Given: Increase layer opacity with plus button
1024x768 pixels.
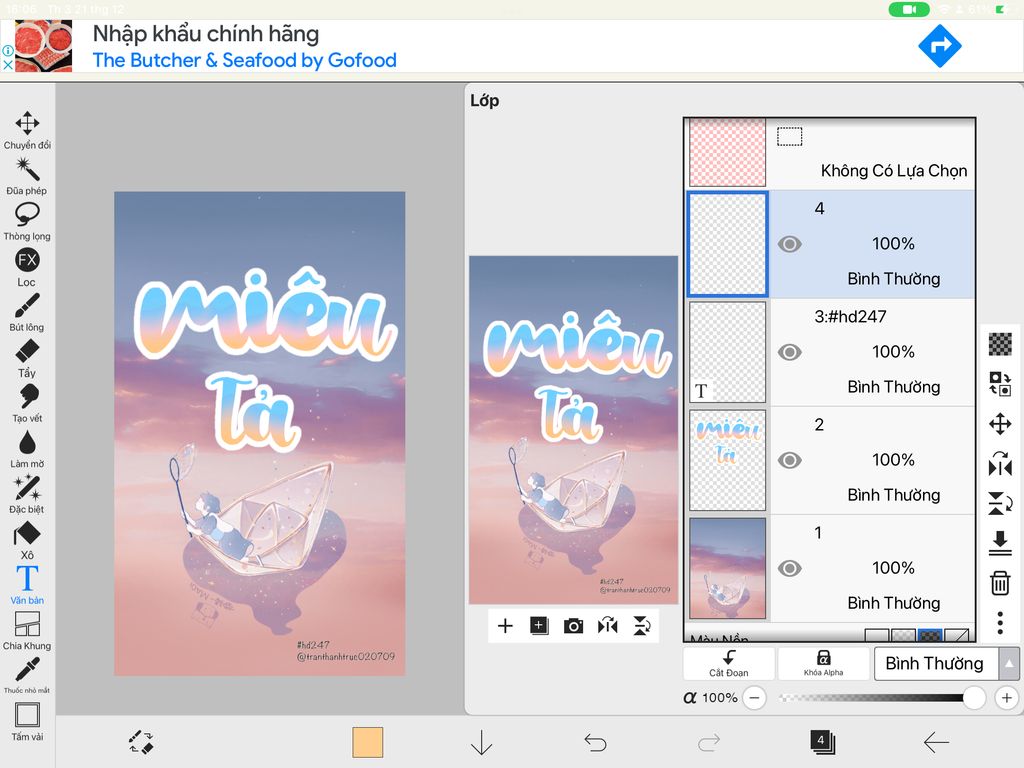Looking at the screenshot, I should (1006, 697).
